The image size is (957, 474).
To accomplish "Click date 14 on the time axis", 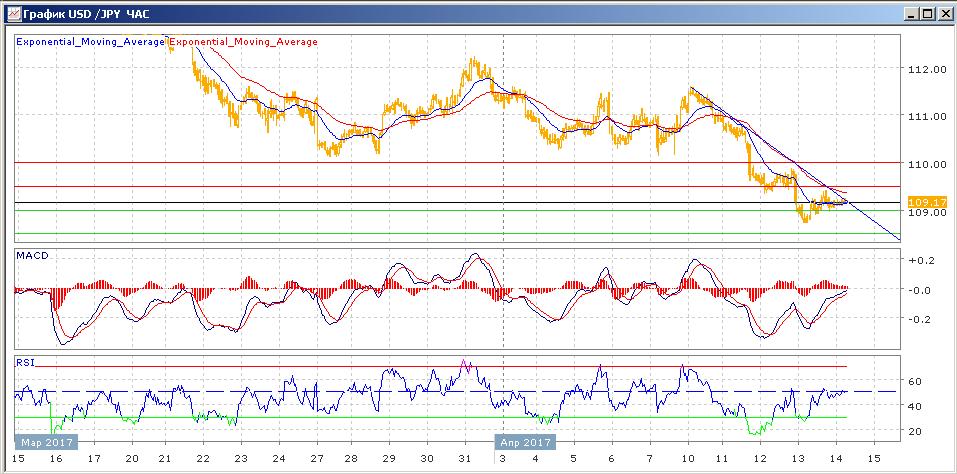I will point(837,458).
